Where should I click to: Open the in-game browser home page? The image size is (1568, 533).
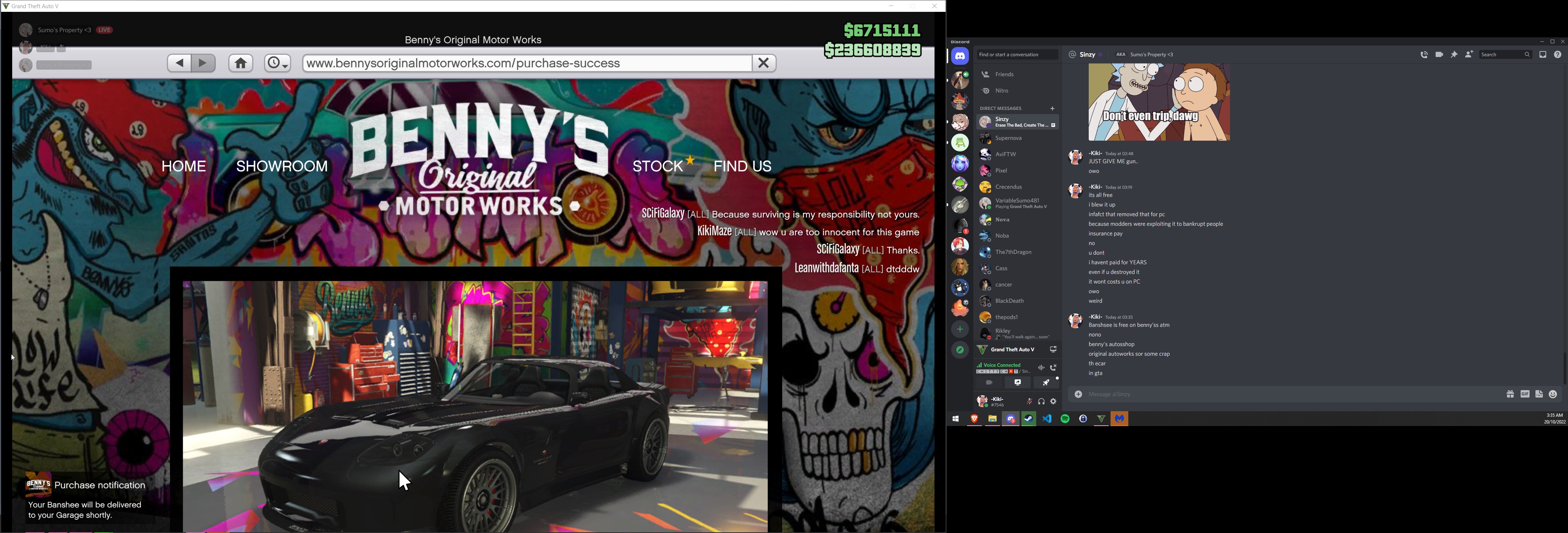240,63
